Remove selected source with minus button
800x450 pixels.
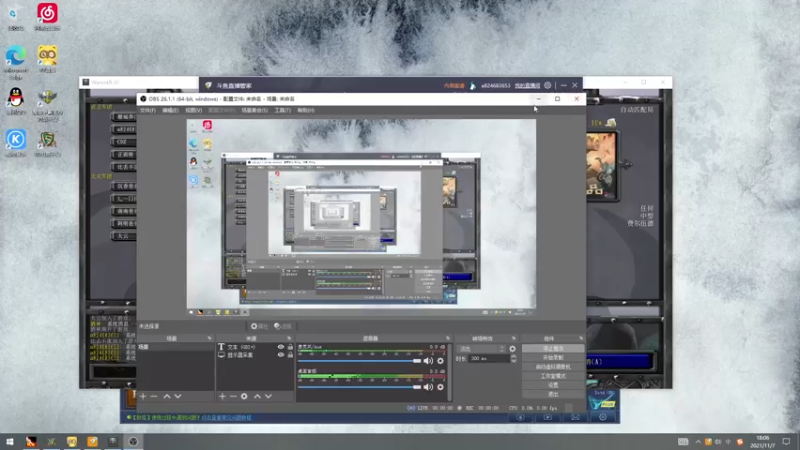233,396
